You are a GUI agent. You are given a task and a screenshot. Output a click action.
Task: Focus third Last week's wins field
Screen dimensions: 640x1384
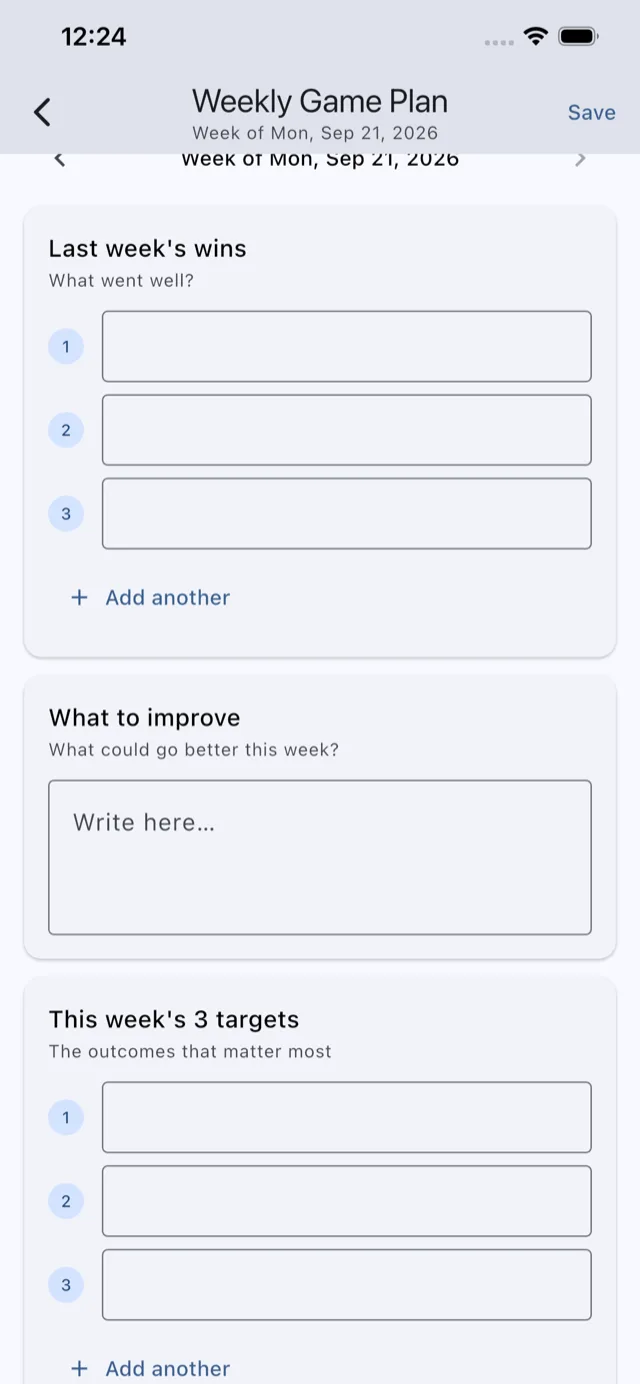click(x=347, y=513)
